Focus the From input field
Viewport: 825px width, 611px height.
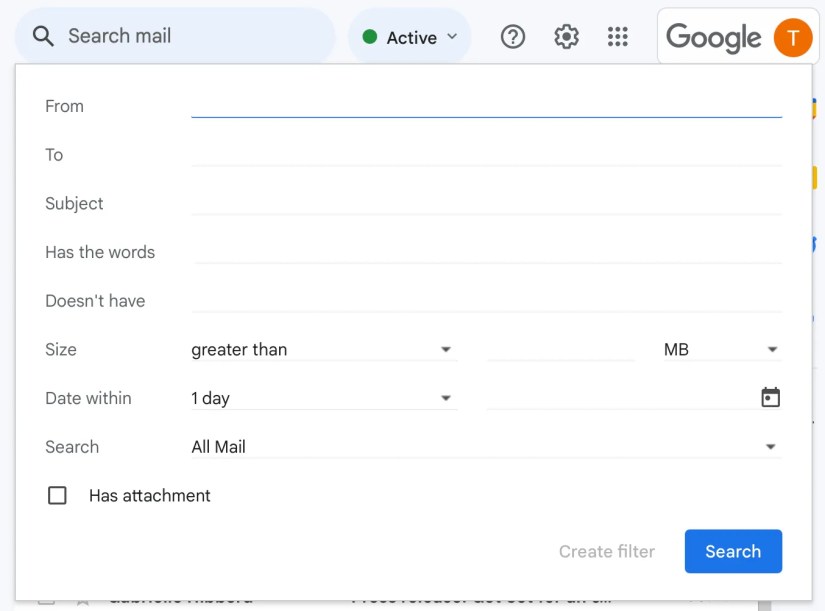486,106
